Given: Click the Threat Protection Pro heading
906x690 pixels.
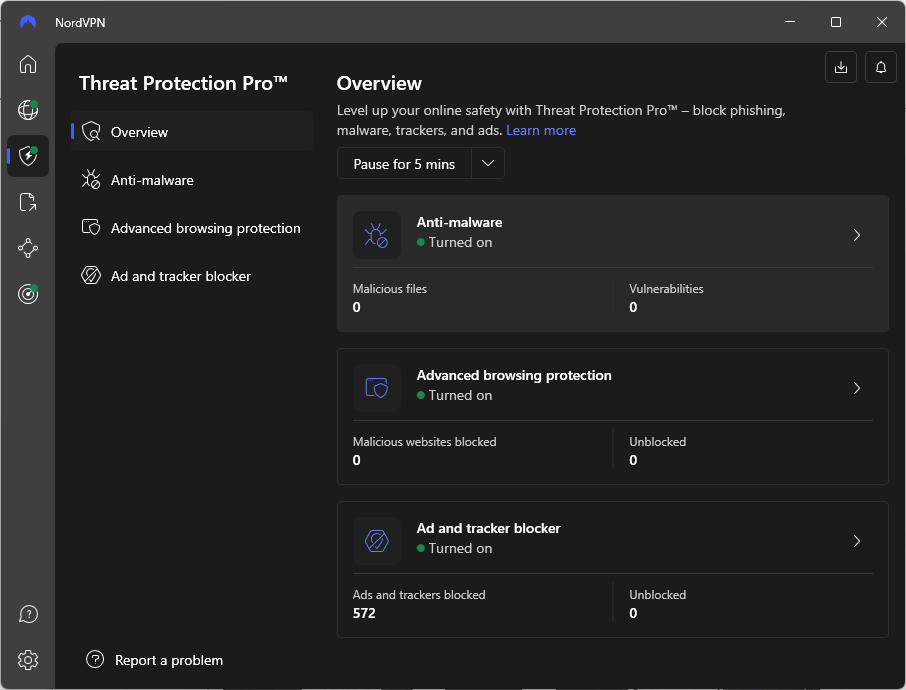Looking at the screenshot, I should pos(183,83).
